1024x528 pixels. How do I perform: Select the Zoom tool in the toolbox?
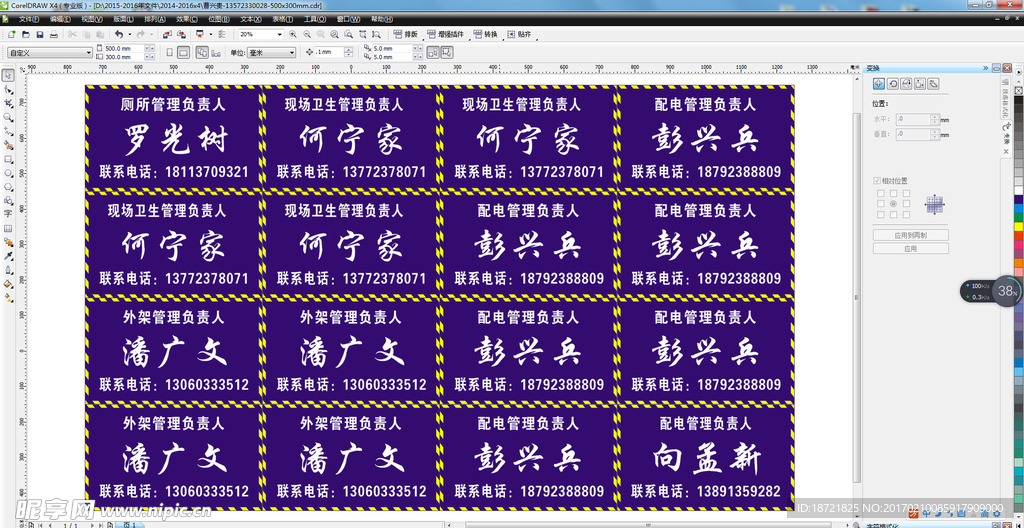(x=8, y=117)
